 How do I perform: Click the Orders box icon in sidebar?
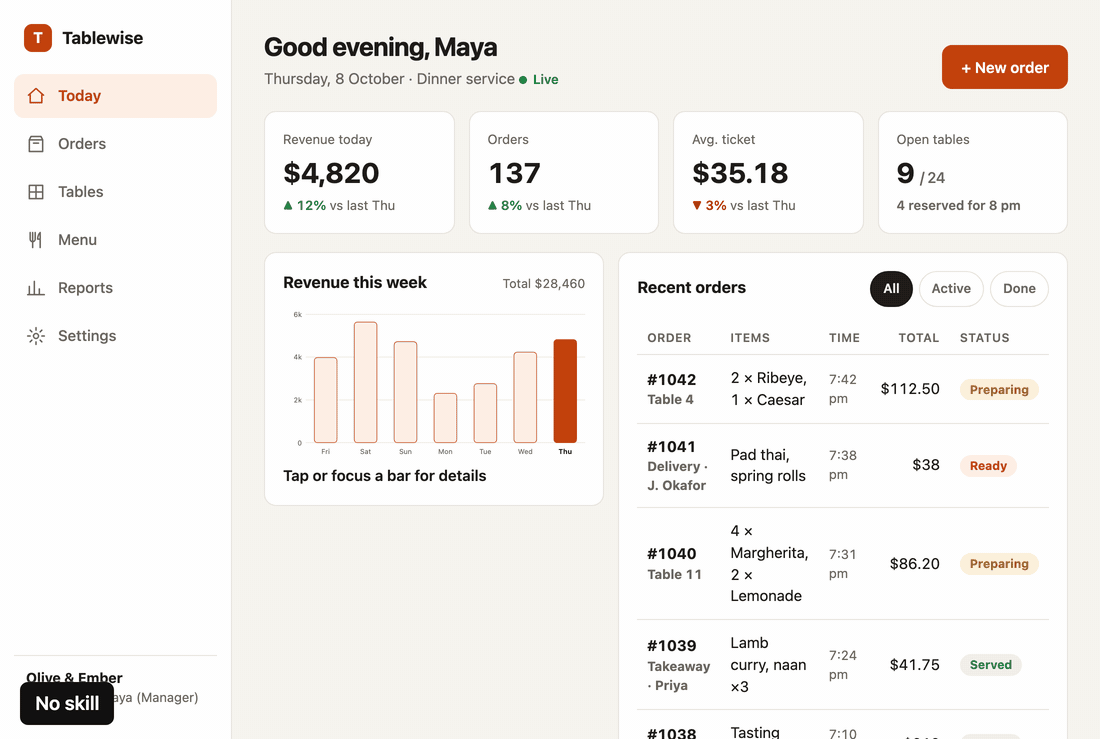click(36, 144)
